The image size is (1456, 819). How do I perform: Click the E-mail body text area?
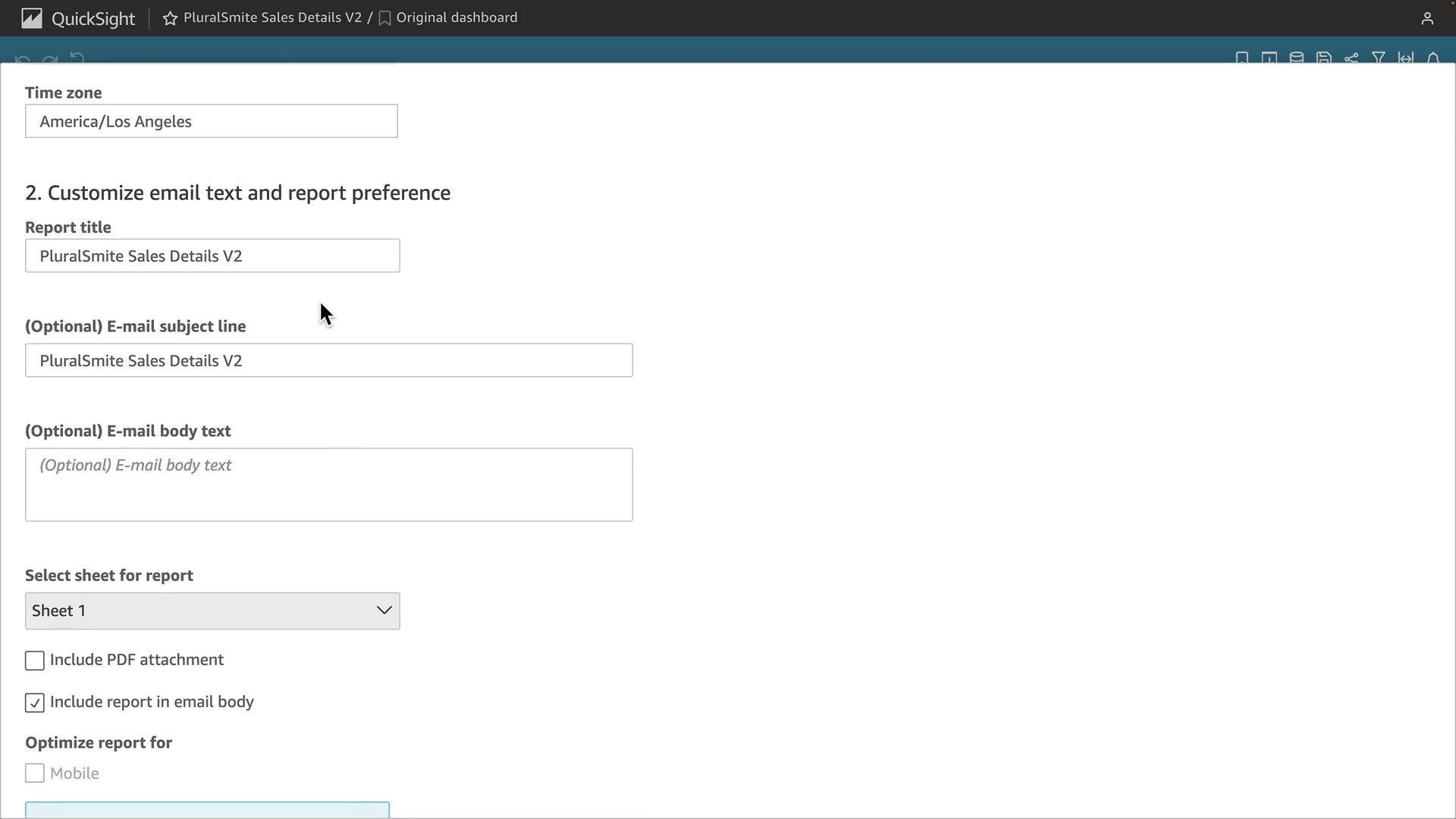click(x=328, y=485)
